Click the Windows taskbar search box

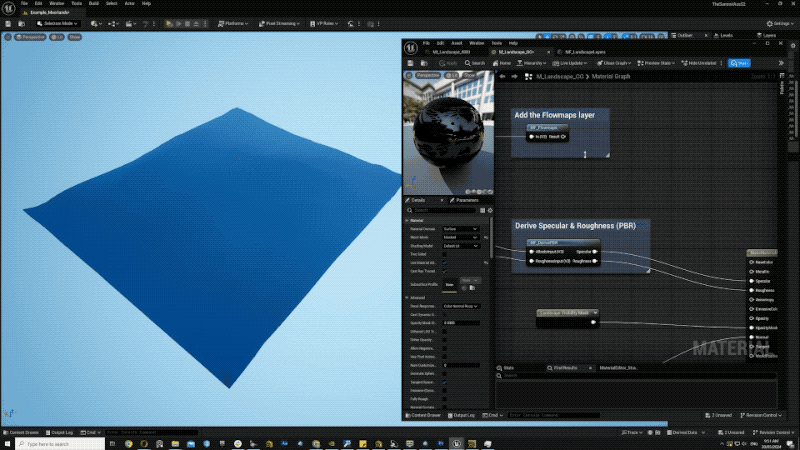click(60, 444)
